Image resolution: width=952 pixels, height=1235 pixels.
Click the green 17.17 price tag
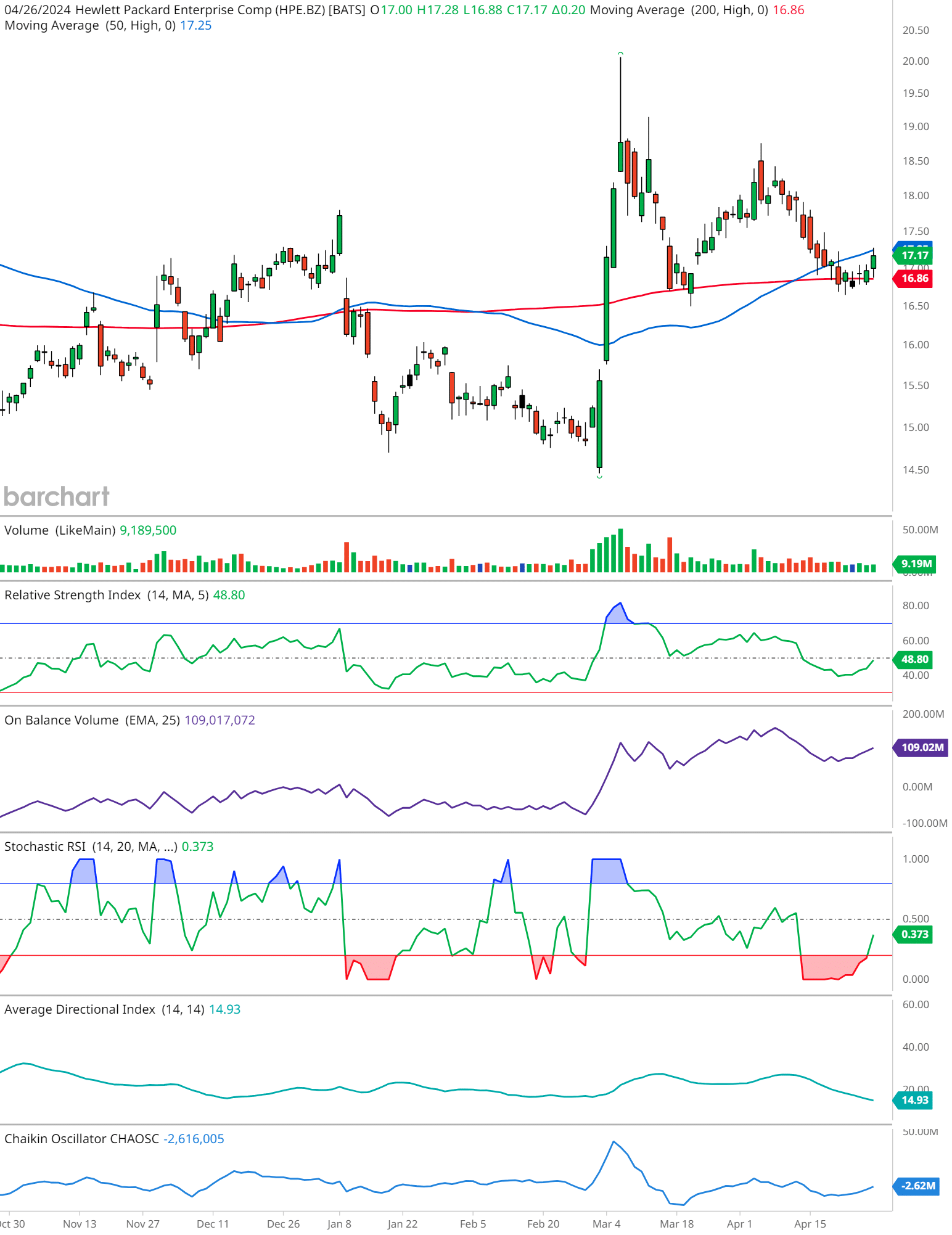point(914,255)
